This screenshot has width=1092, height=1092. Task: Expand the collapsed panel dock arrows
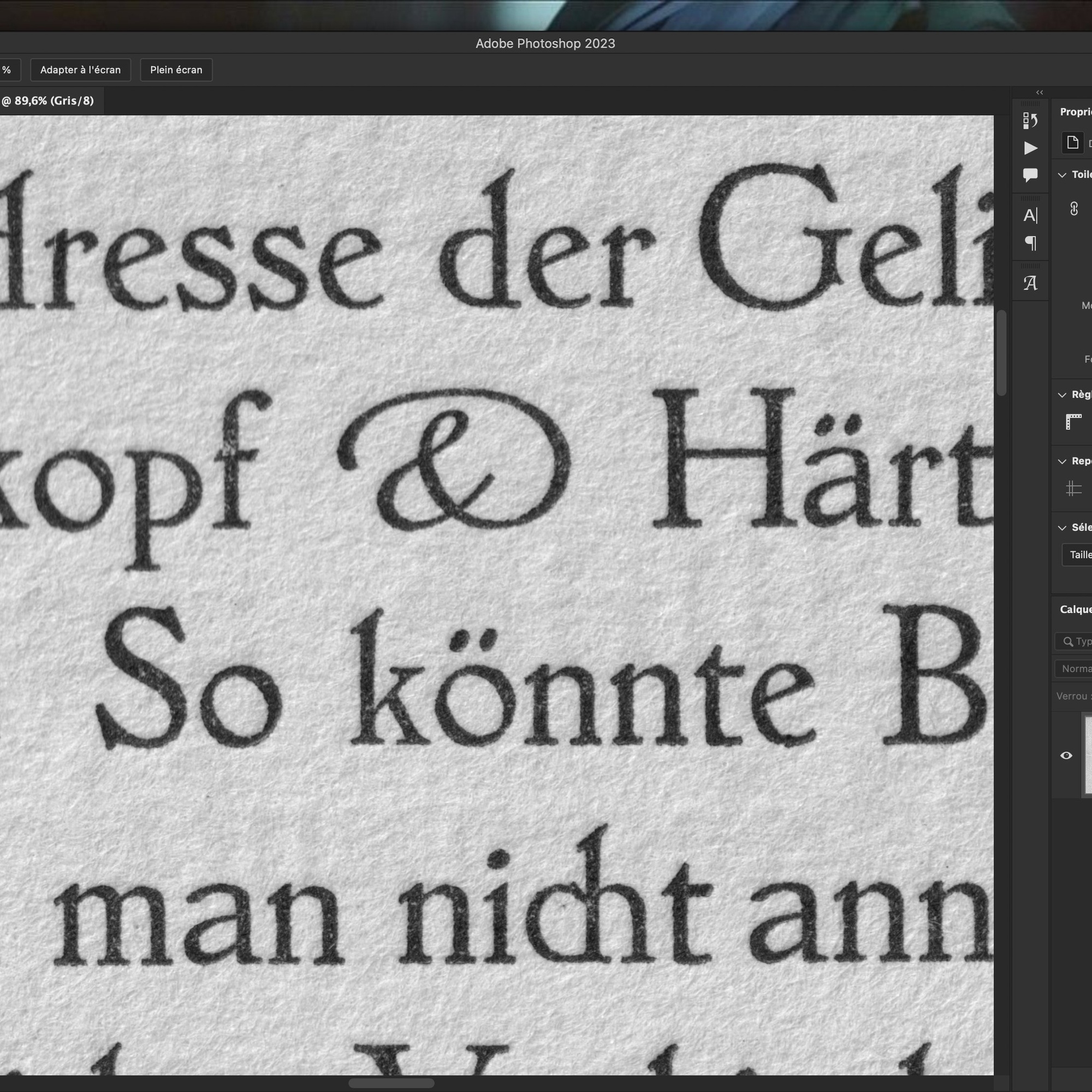pyautogui.click(x=1039, y=92)
